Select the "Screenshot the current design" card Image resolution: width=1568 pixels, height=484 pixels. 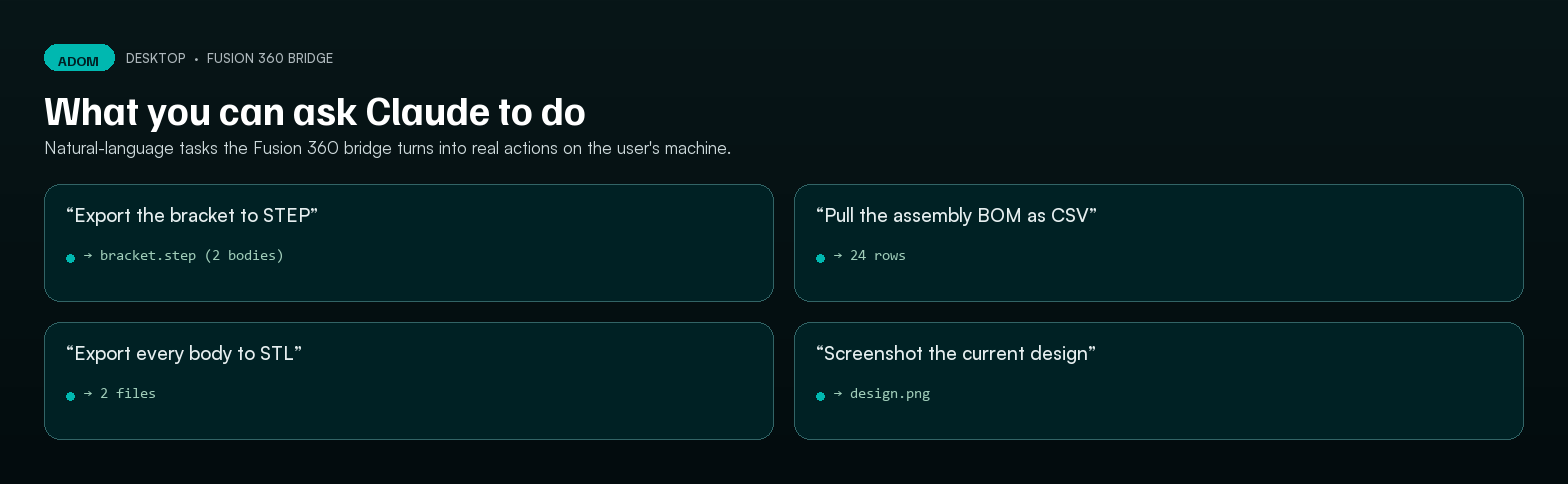click(1159, 381)
